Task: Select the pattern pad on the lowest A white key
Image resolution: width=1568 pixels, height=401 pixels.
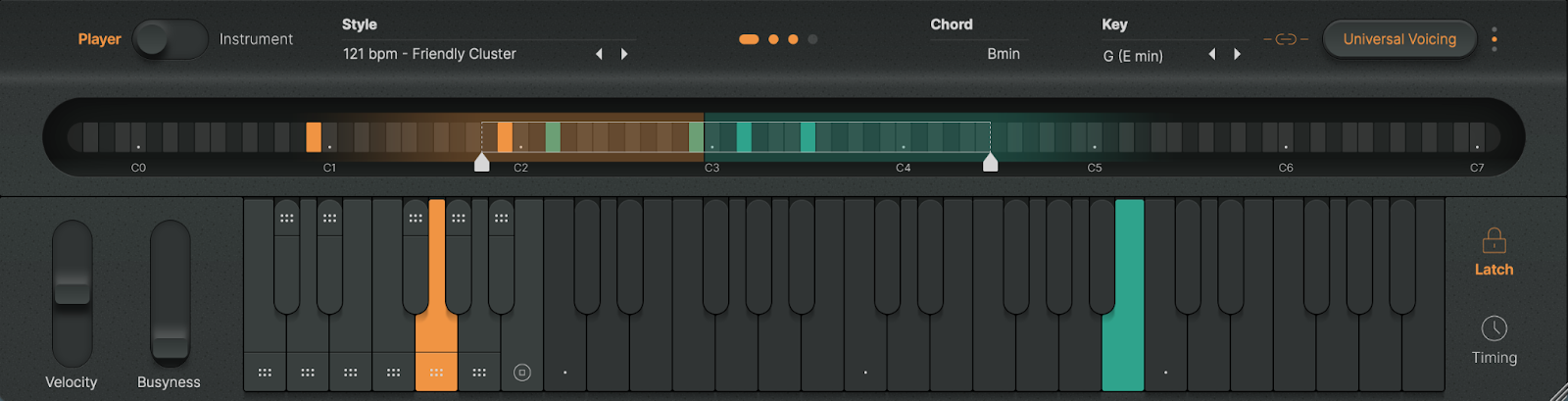Action: click(x=479, y=373)
